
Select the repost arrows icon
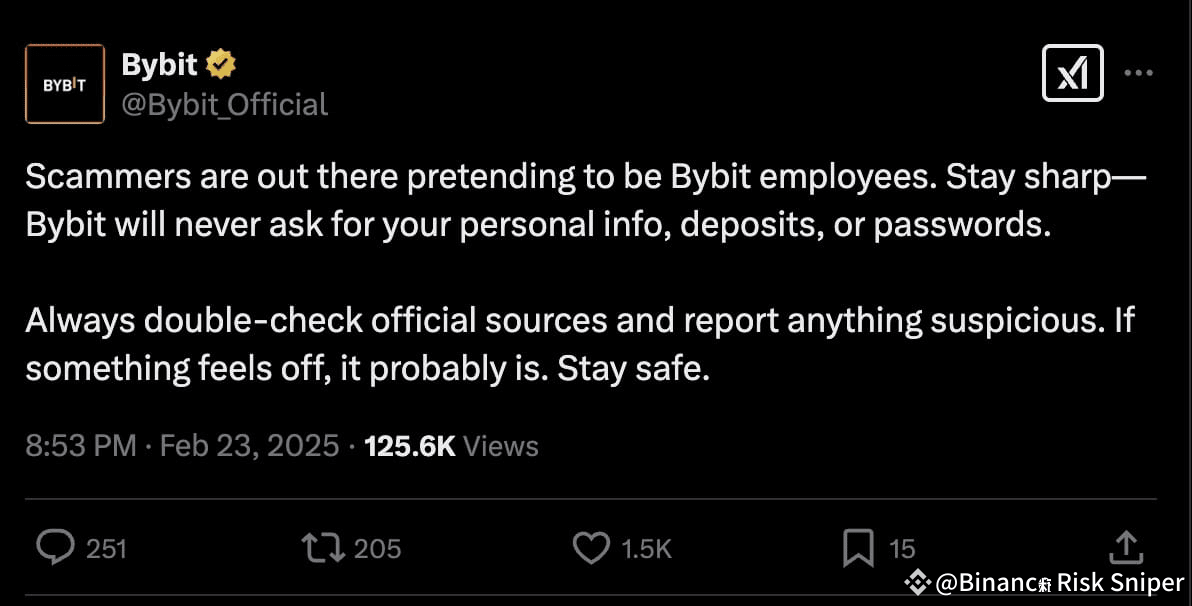point(322,548)
